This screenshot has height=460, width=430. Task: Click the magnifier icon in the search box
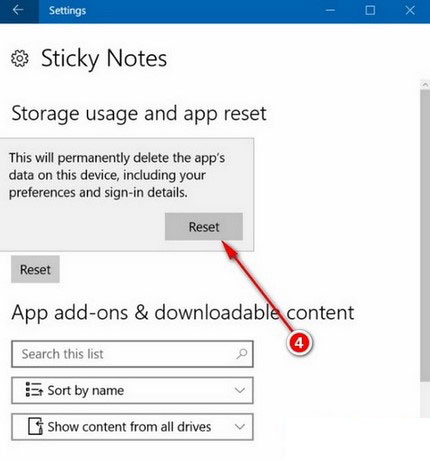pos(242,354)
